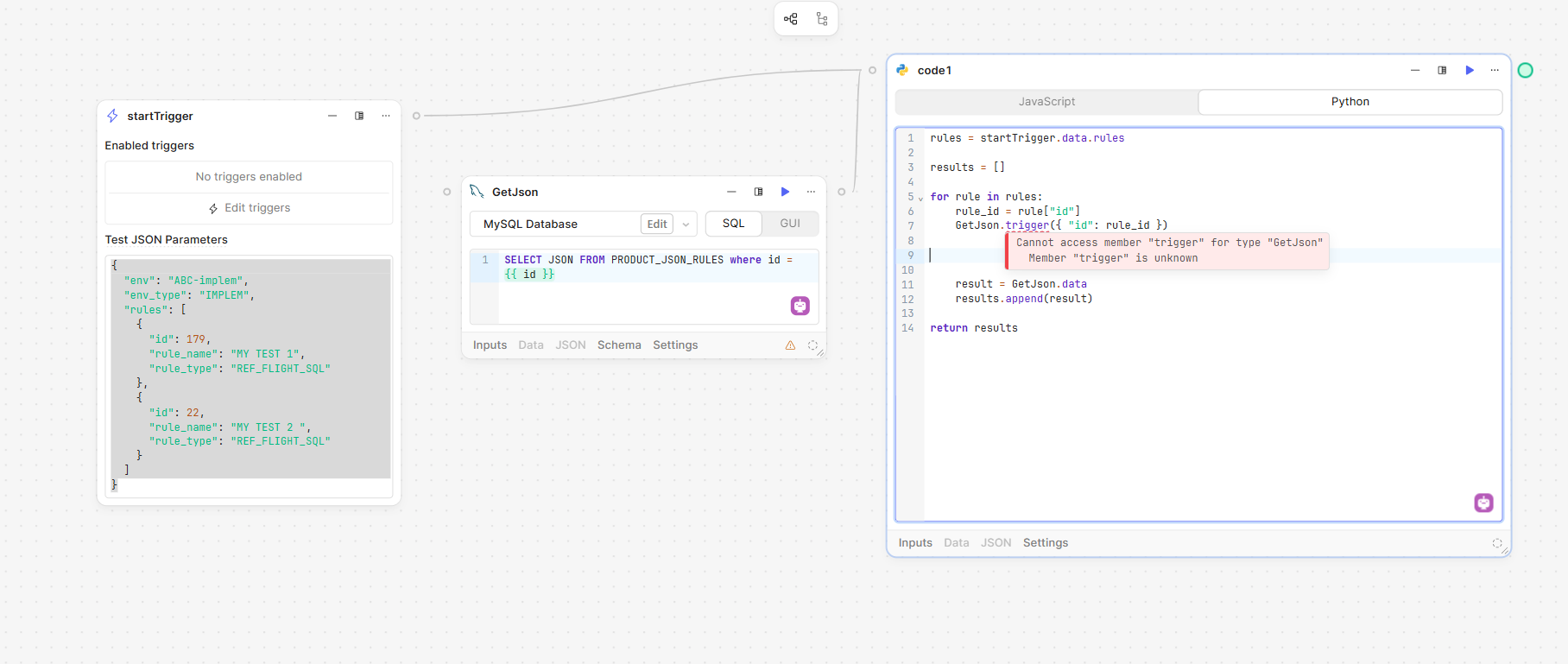Image resolution: width=1568 pixels, height=664 pixels.
Task: Select the tree layout icon at top
Action: 822,19
